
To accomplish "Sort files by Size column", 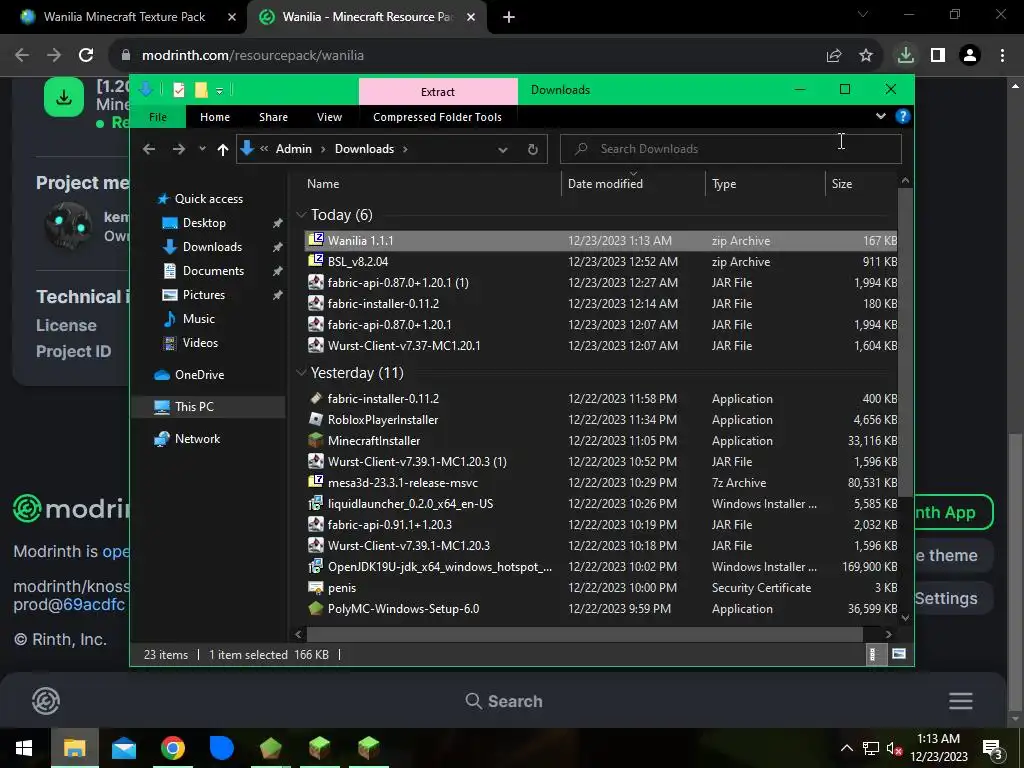I will click(x=861, y=184).
